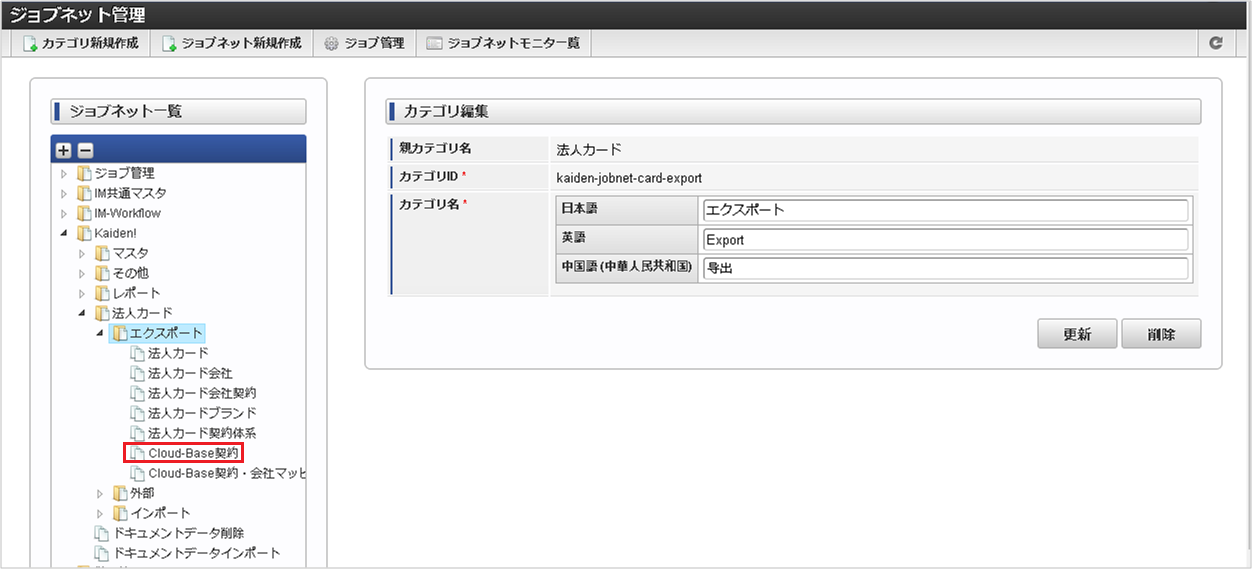Expand the IM共通マスタ tree folder arrow

click(65, 193)
